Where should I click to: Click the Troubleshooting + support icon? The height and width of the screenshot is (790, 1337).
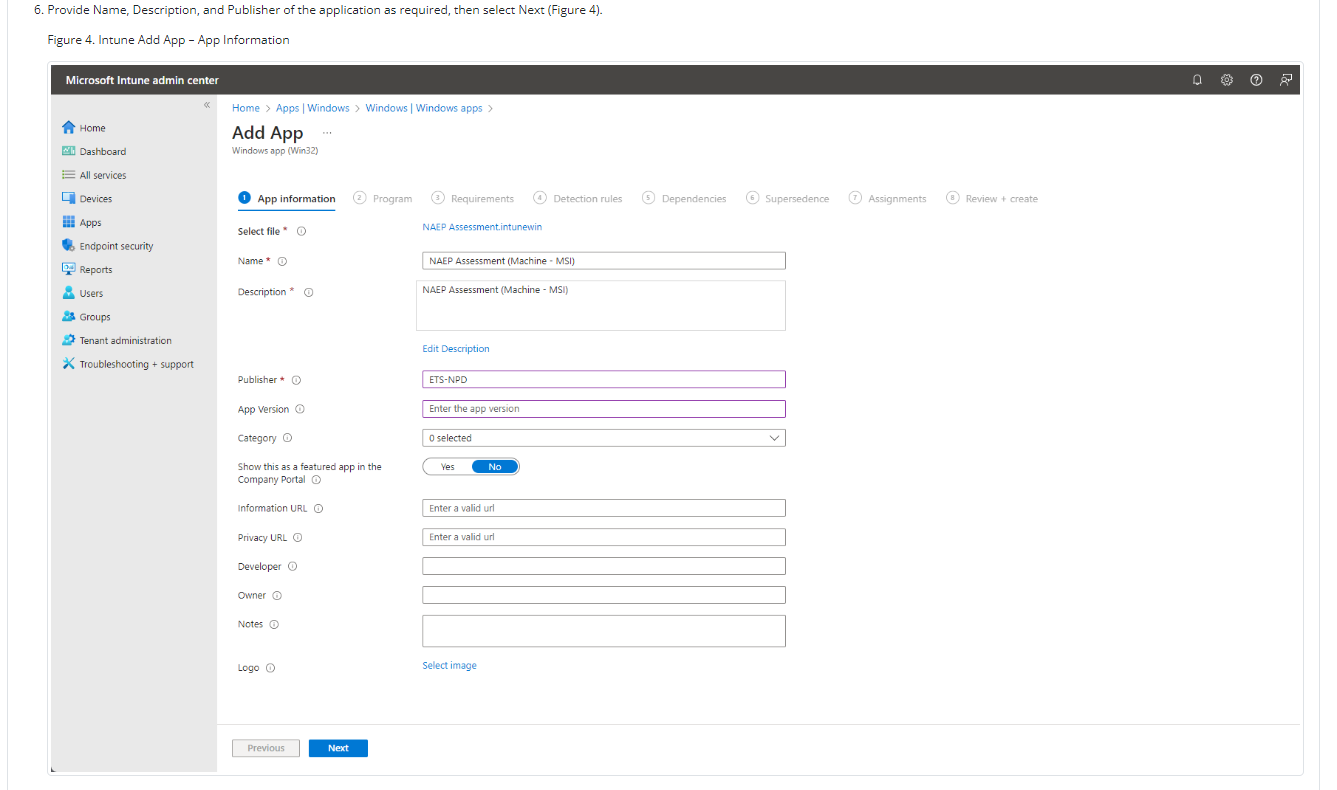(x=68, y=364)
